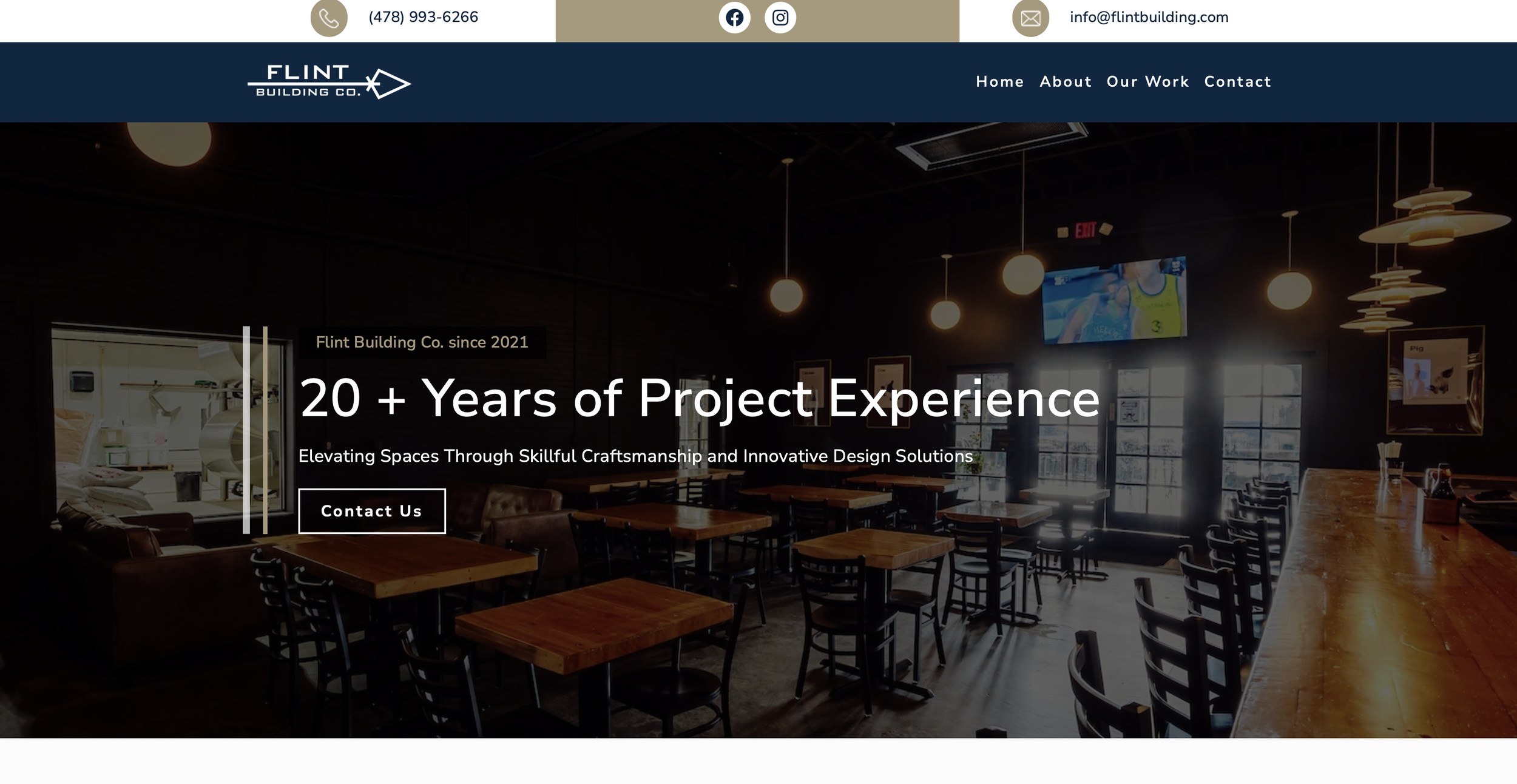1517x784 pixels.
Task: View the Our Work section
Action: click(1147, 81)
